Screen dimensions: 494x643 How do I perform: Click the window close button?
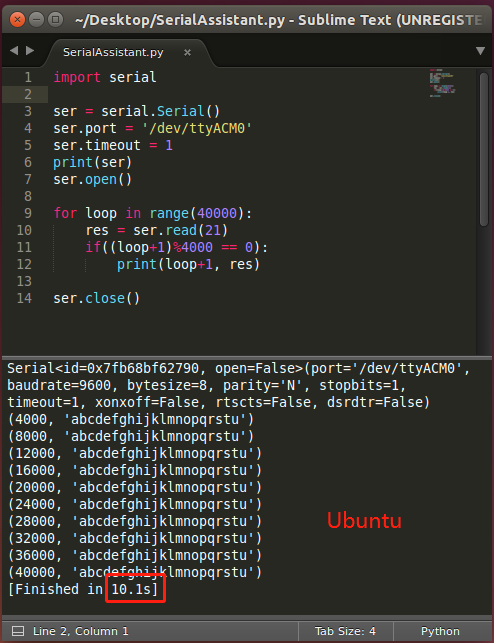(x=17, y=19)
